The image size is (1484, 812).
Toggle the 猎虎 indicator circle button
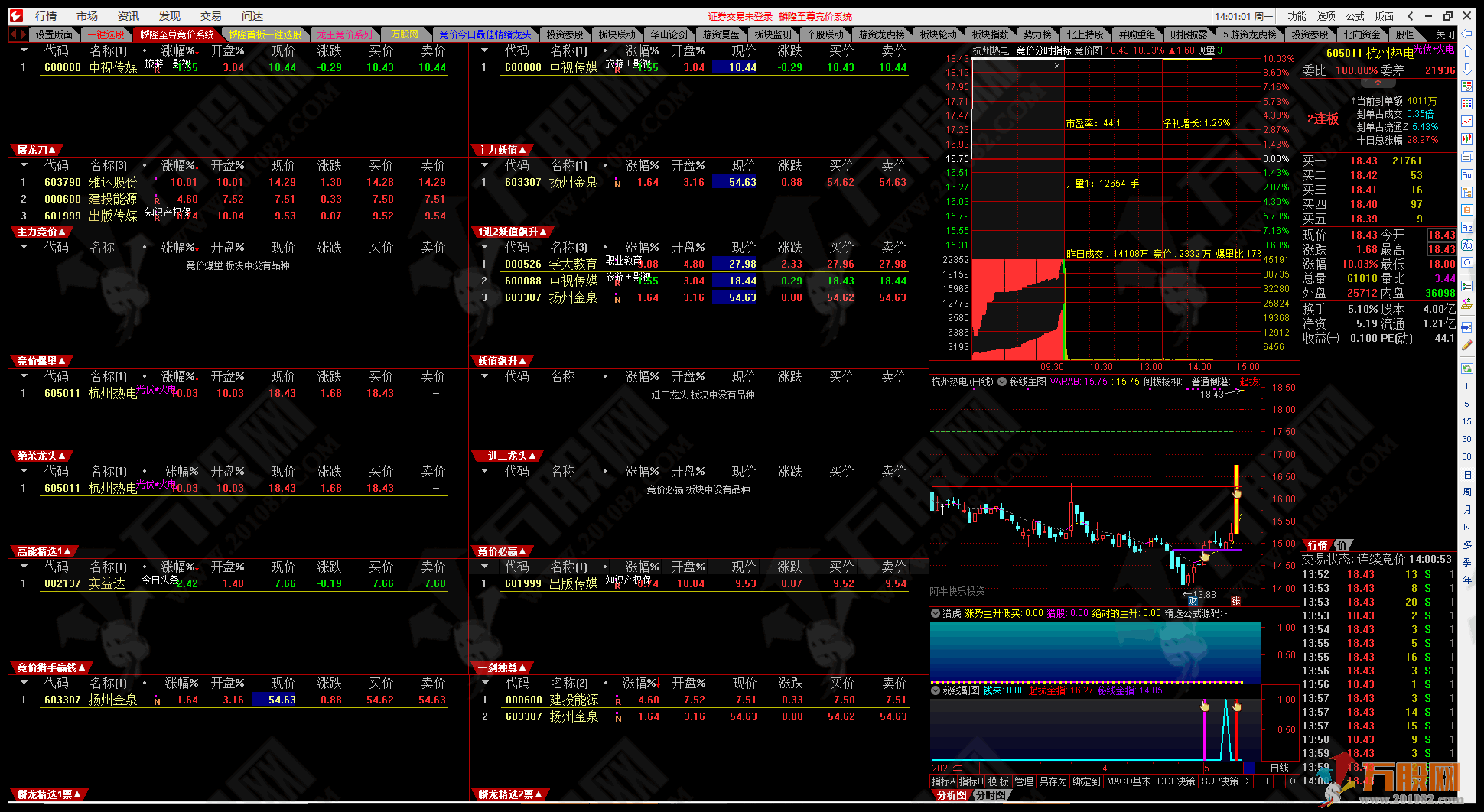pos(936,613)
